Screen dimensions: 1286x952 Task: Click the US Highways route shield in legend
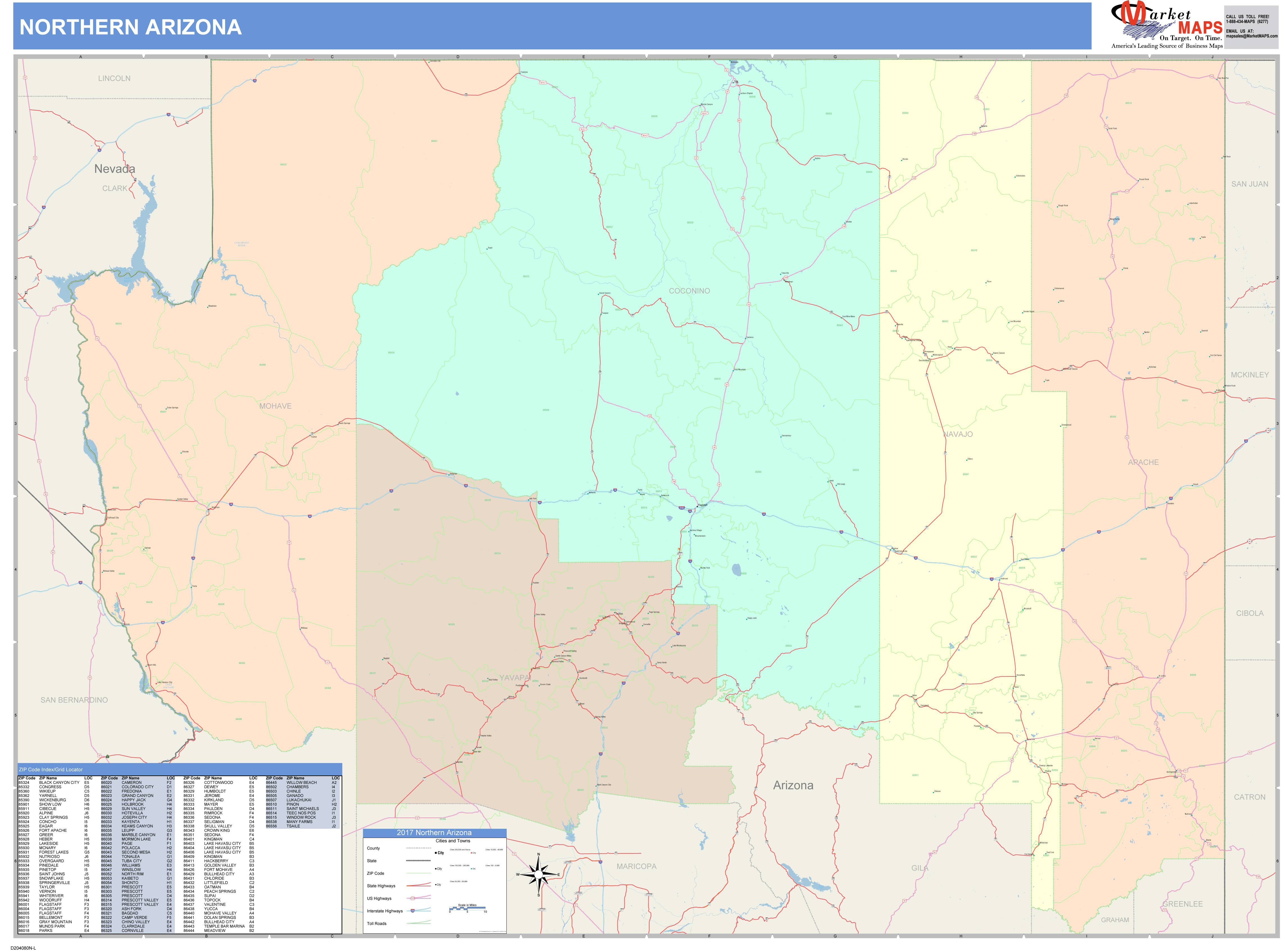[x=413, y=898]
